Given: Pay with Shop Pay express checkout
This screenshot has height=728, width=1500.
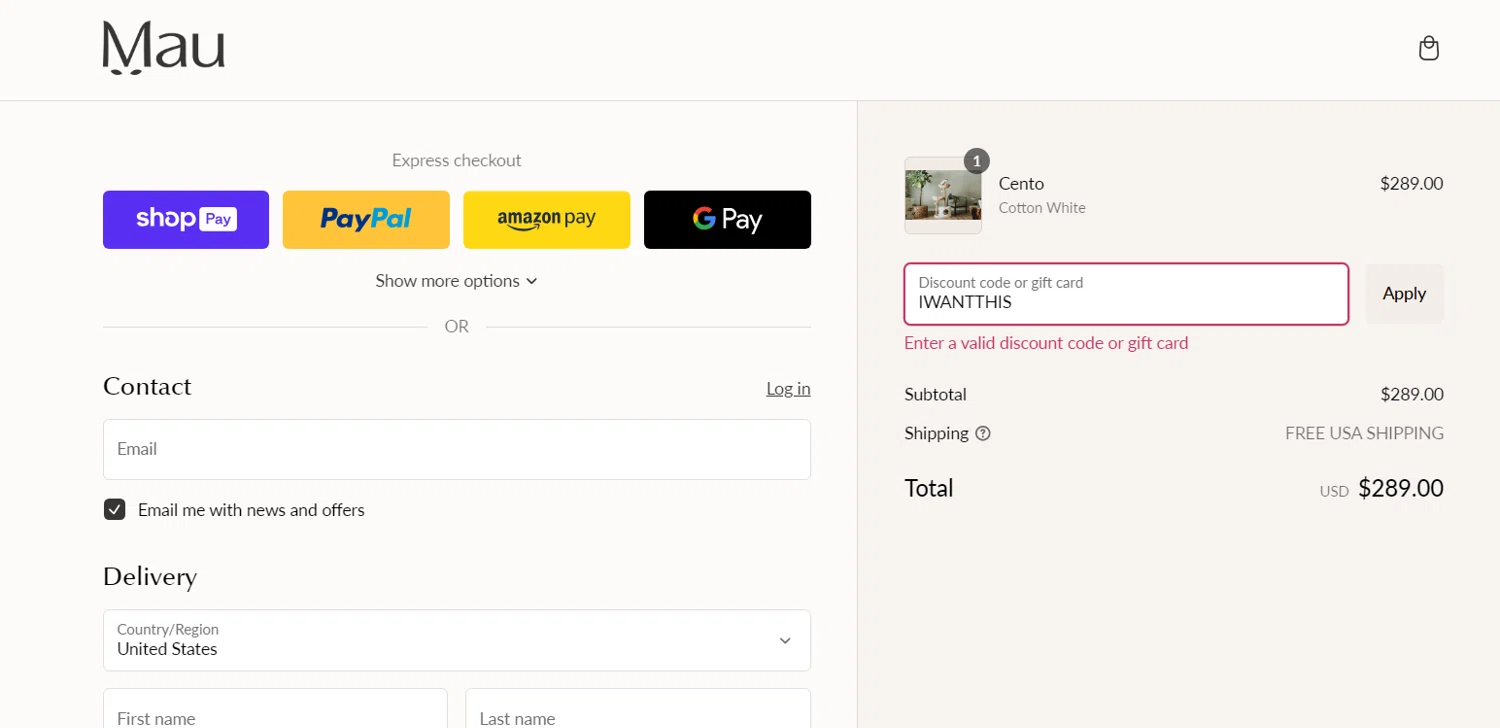Looking at the screenshot, I should (186, 219).
